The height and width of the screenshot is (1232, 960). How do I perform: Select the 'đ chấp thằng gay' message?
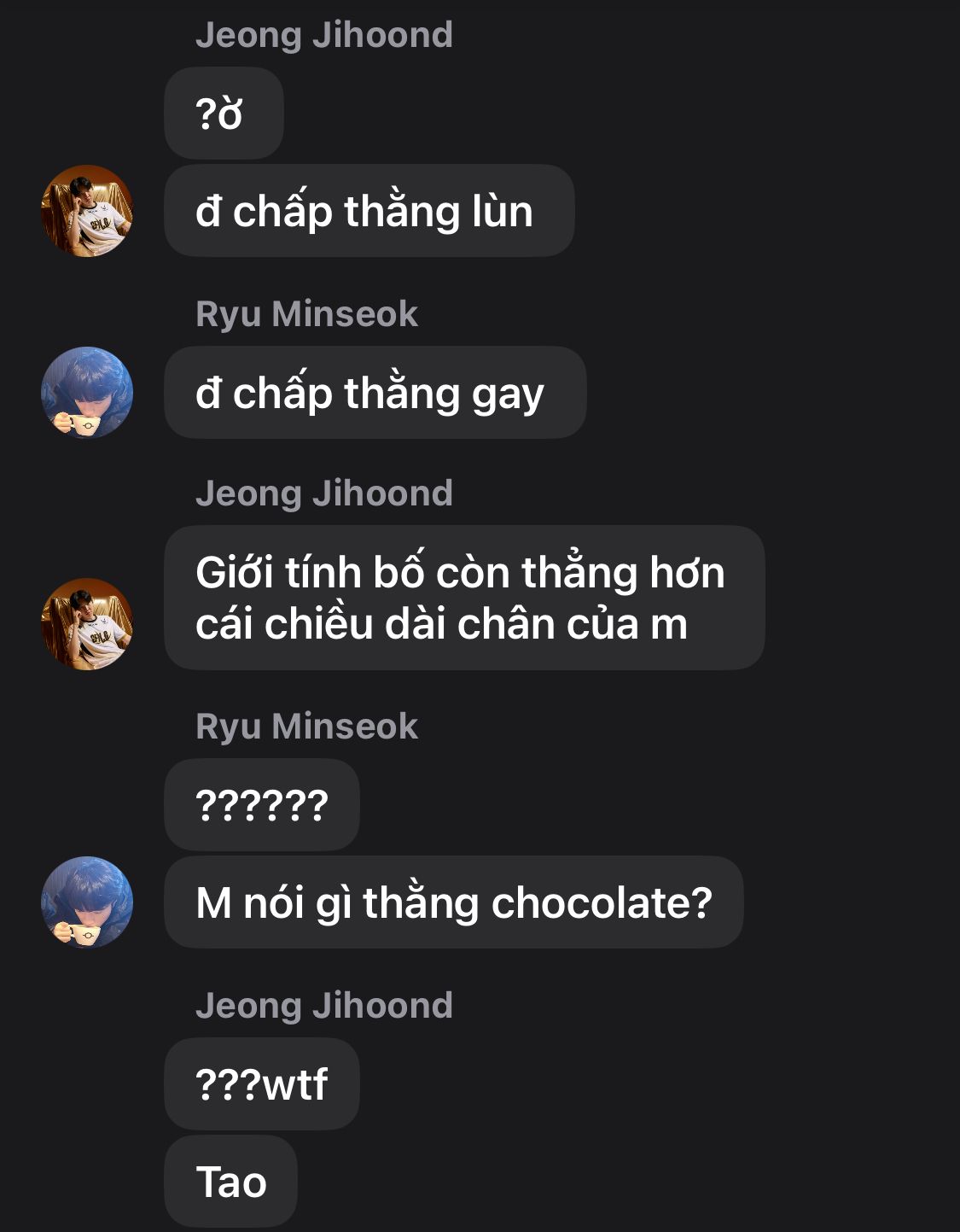click(375, 393)
